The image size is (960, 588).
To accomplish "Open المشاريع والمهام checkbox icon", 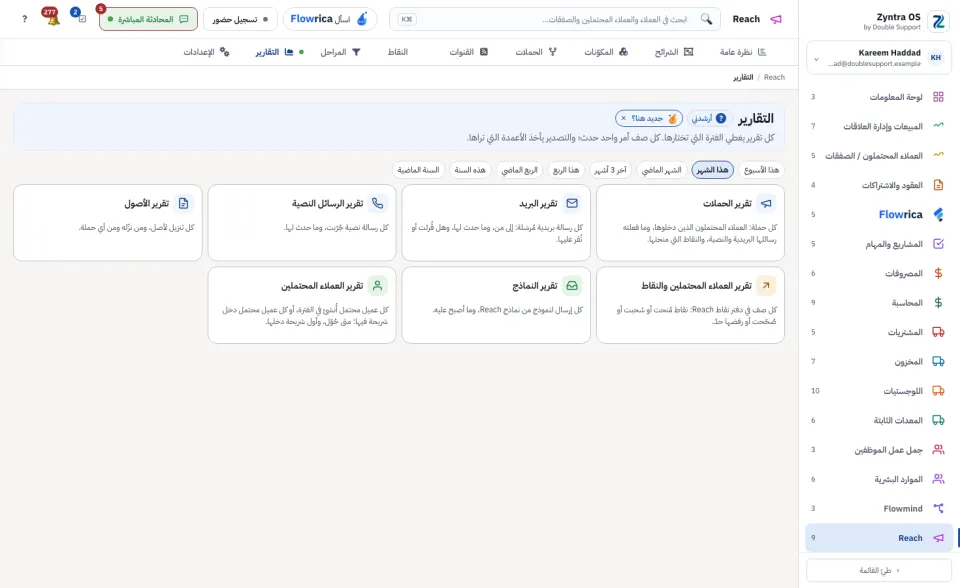I will 938,244.
